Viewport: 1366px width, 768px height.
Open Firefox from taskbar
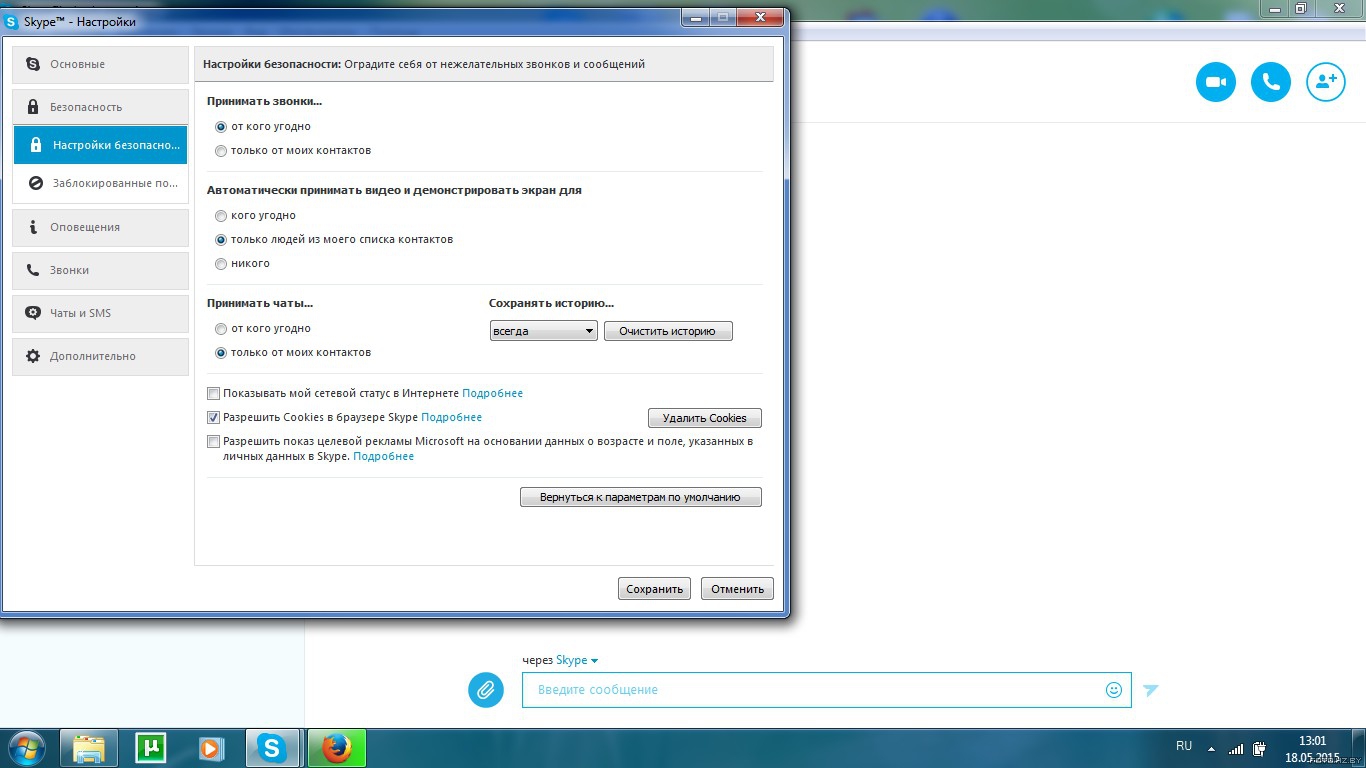click(x=337, y=748)
